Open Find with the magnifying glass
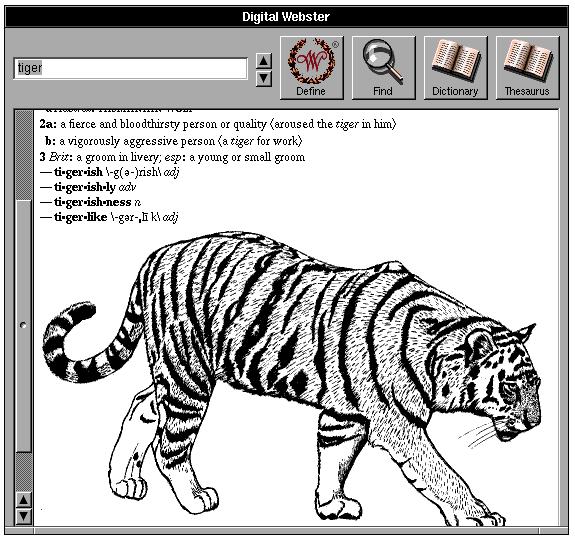This screenshot has width=575, height=542. (x=384, y=67)
